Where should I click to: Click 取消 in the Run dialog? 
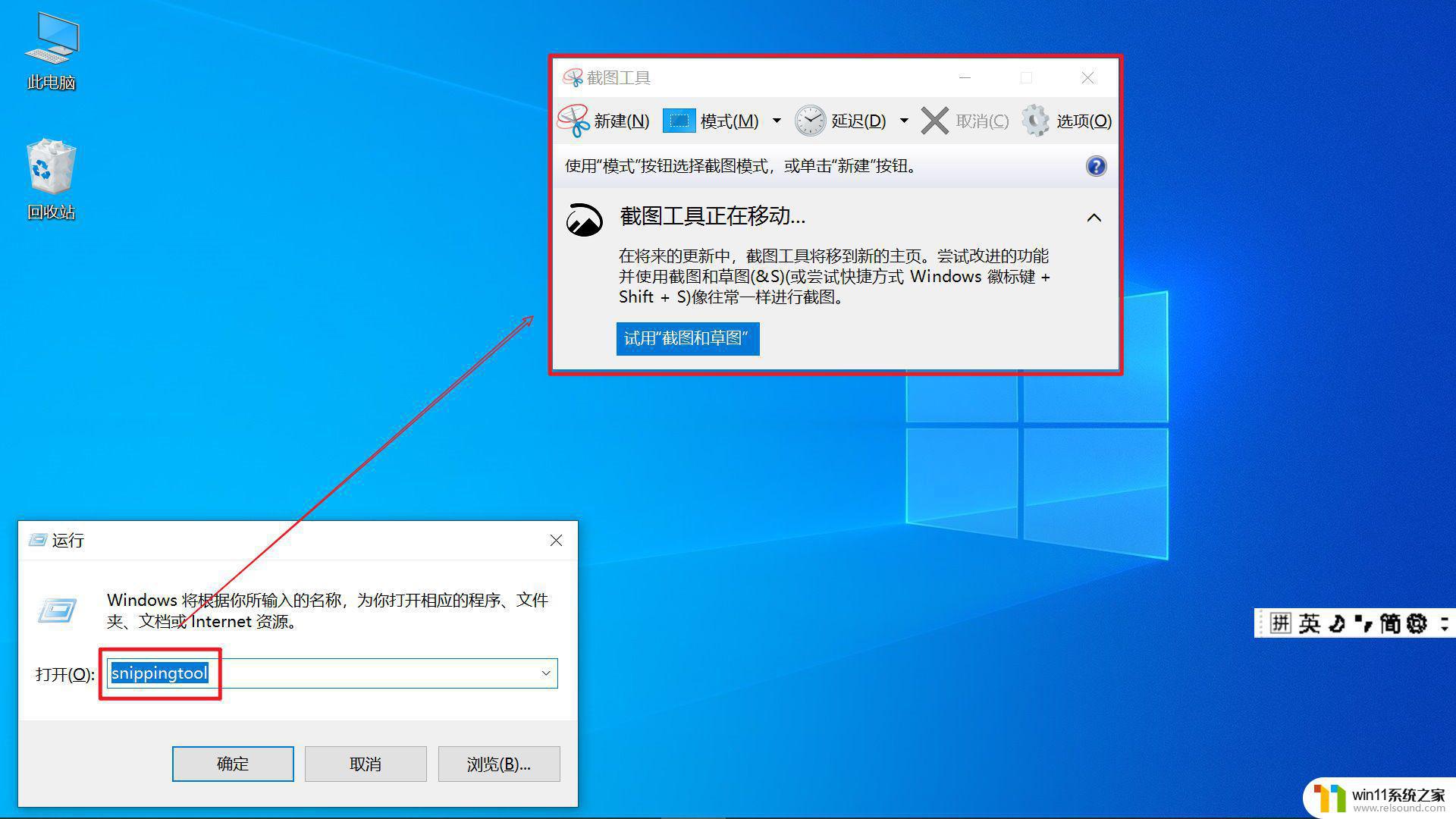pos(366,764)
